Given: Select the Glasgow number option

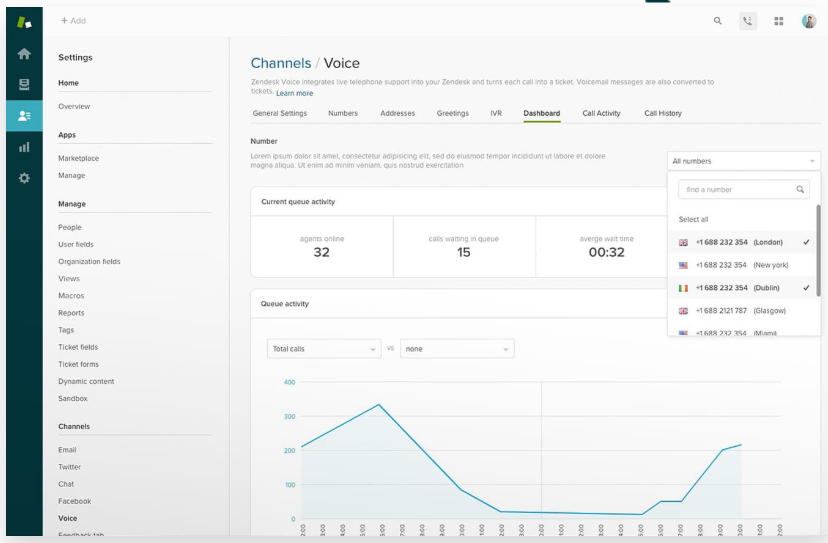Looking at the screenshot, I should tap(742, 311).
